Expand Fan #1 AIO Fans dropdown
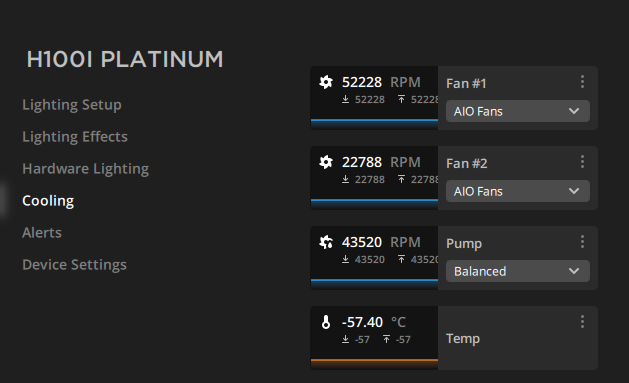 tap(517, 111)
